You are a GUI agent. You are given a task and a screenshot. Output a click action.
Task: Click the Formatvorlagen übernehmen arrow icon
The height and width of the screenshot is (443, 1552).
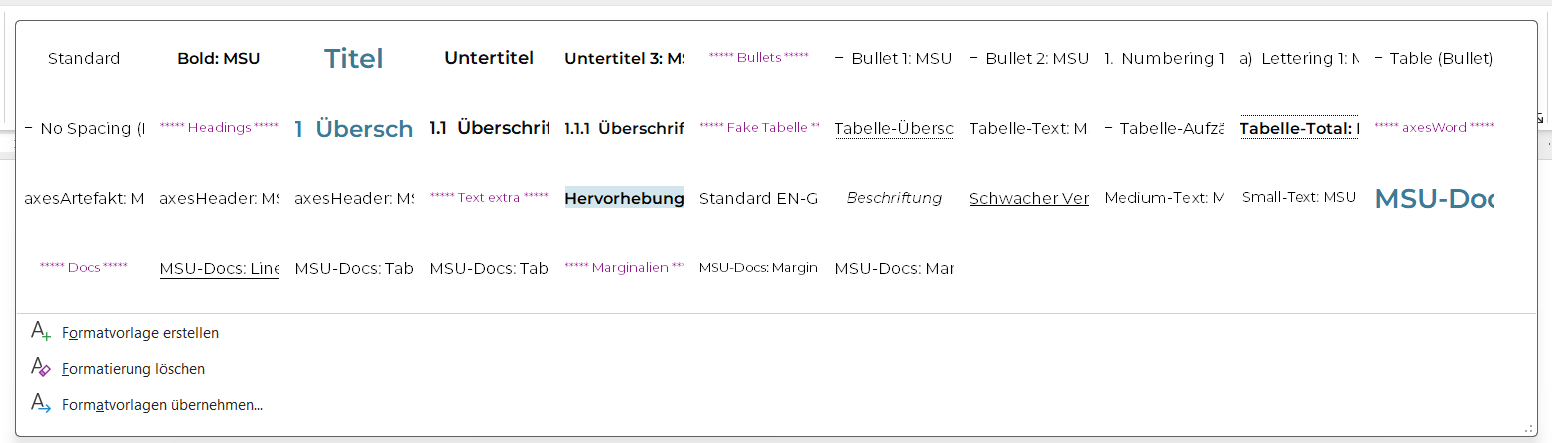[41, 404]
